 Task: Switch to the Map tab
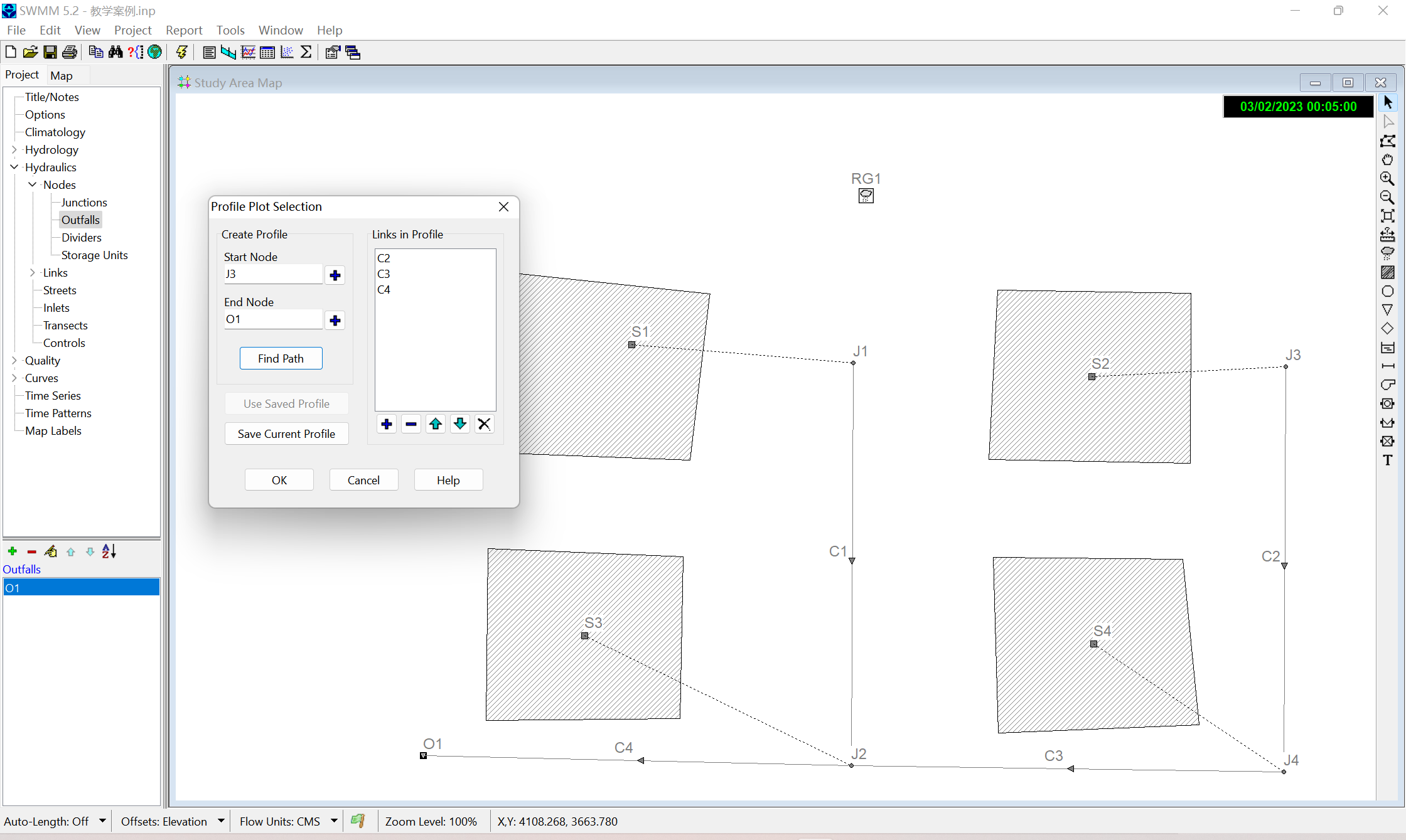click(x=62, y=75)
